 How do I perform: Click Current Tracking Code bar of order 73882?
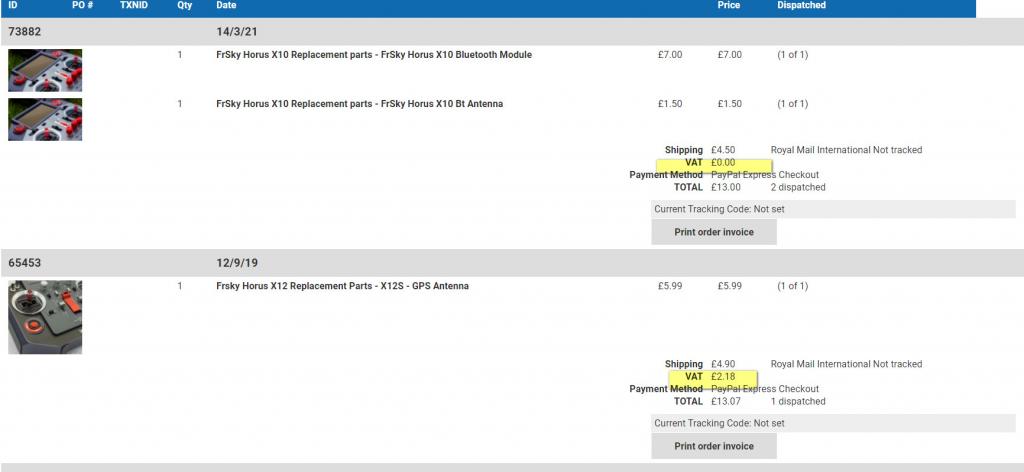(833, 210)
